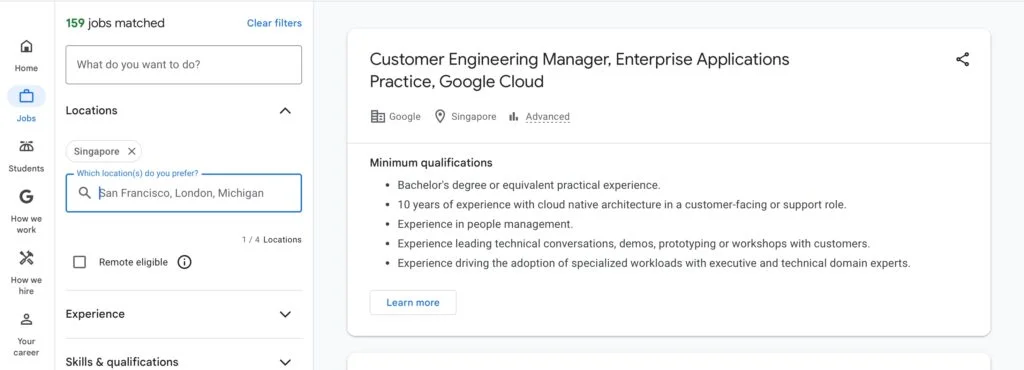
Task: Open the Students sidebar icon
Action: [x=26, y=146]
